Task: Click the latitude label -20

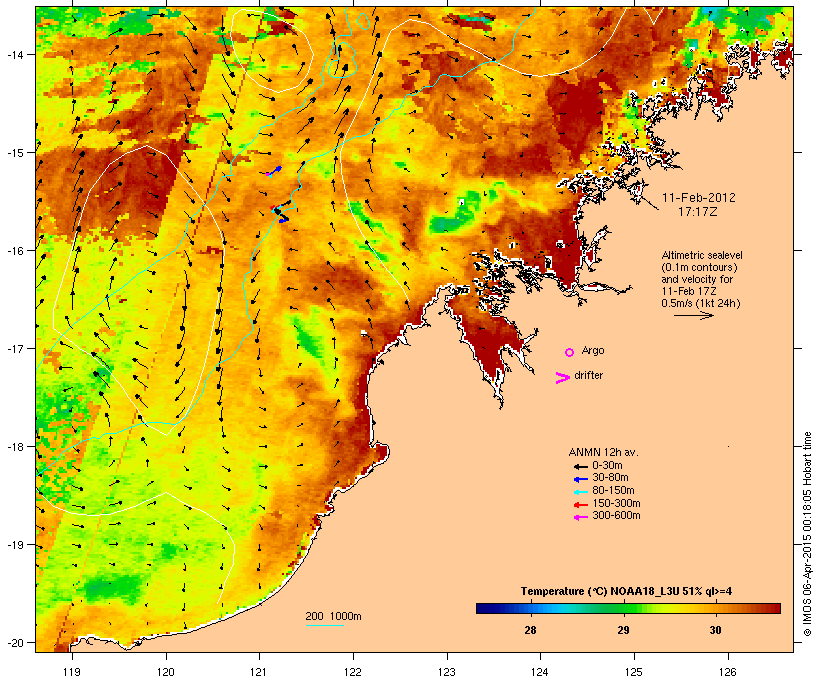Action: click(14, 643)
